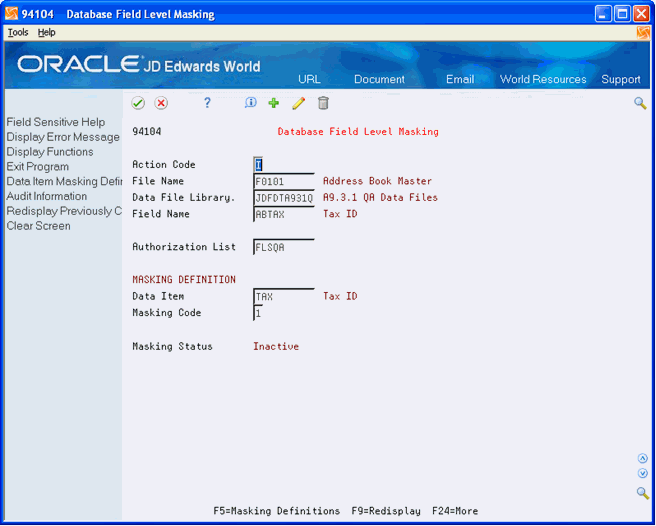Select Display Functions in sidebar
This screenshot has width=656, height=526.
click(x=50, y=151)
